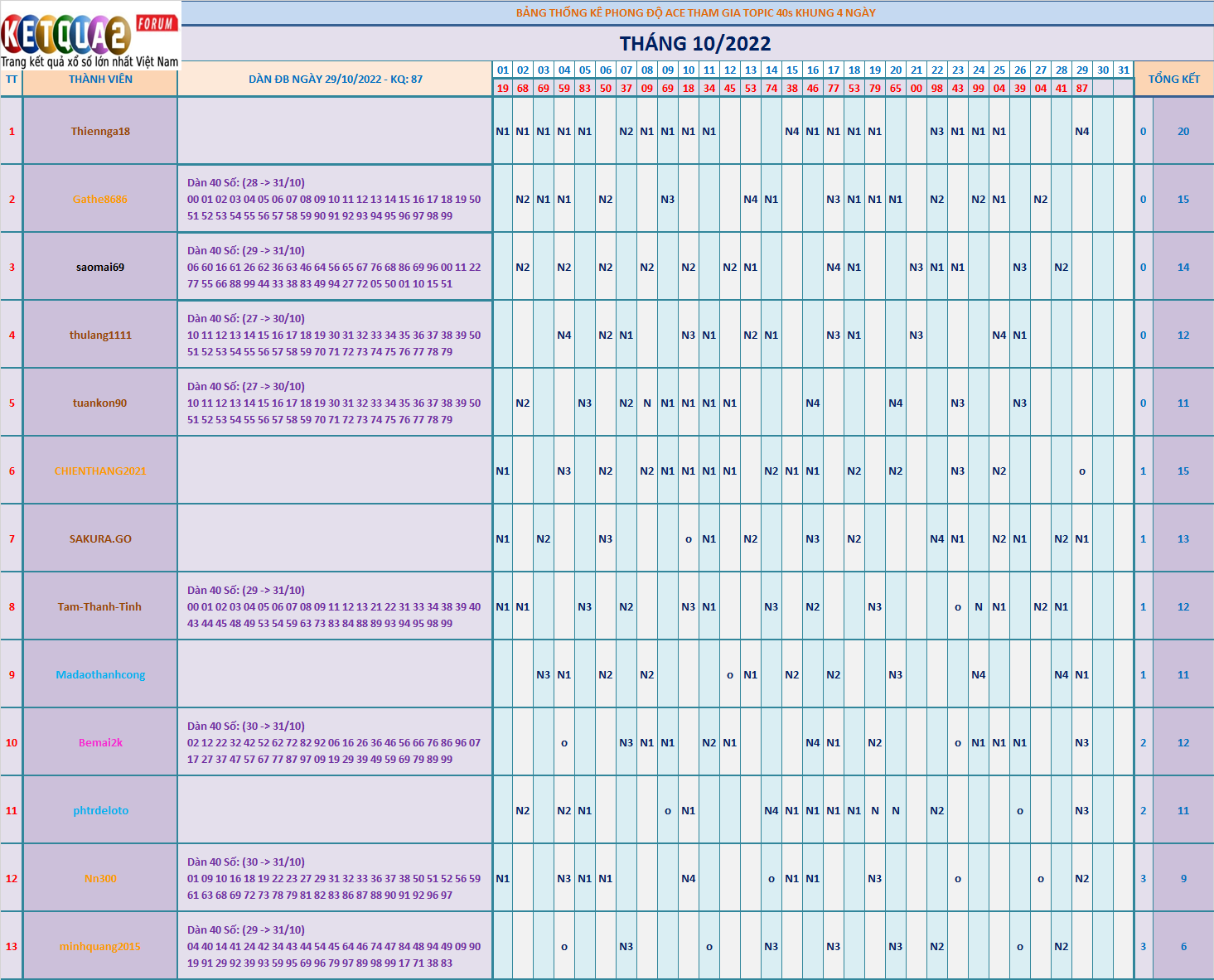Click the top banner heading BẢNG THỐNG KÊ
This screenshot has height=980, width=1214.
695,12
